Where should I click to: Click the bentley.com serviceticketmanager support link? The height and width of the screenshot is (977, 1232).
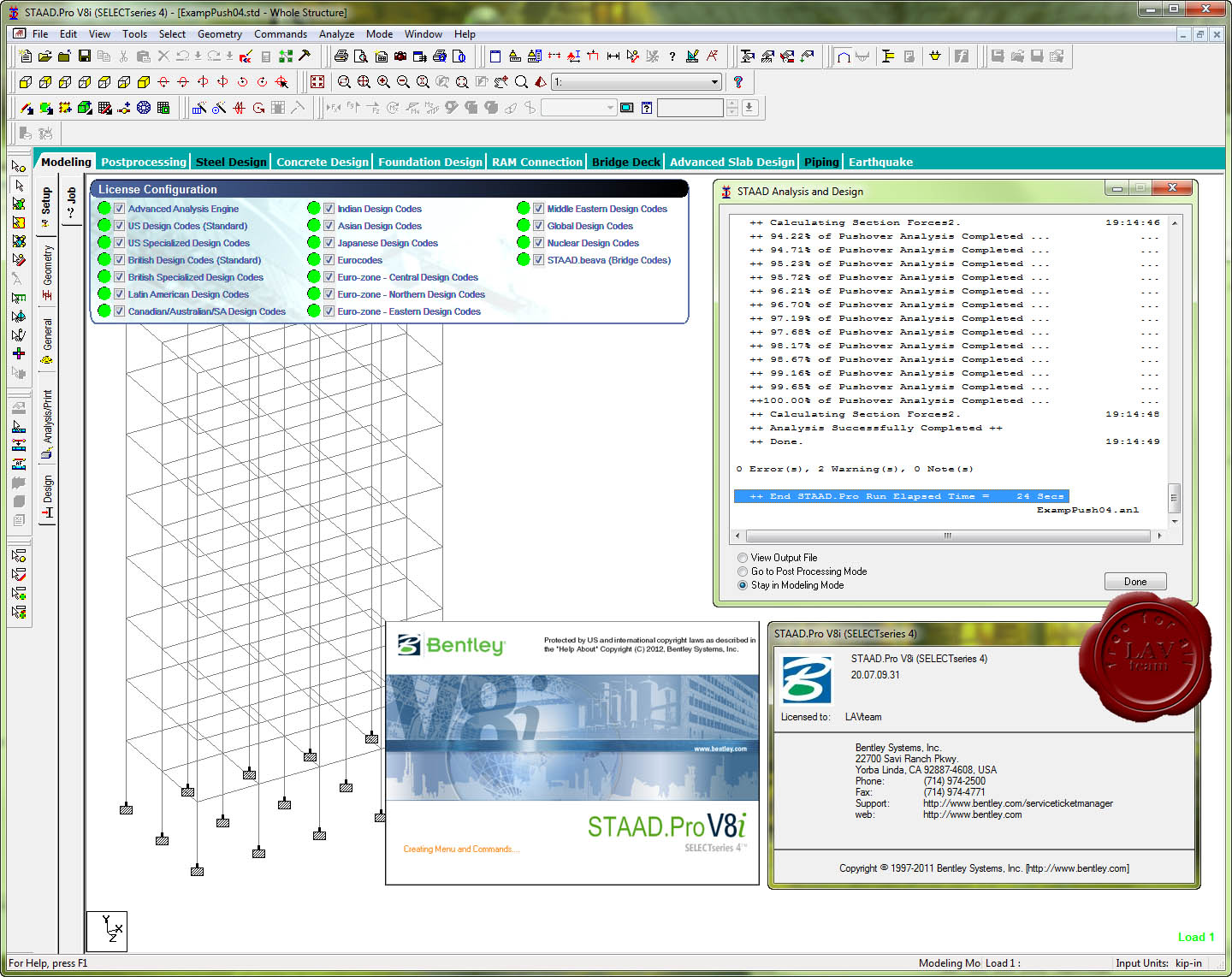1017,803
